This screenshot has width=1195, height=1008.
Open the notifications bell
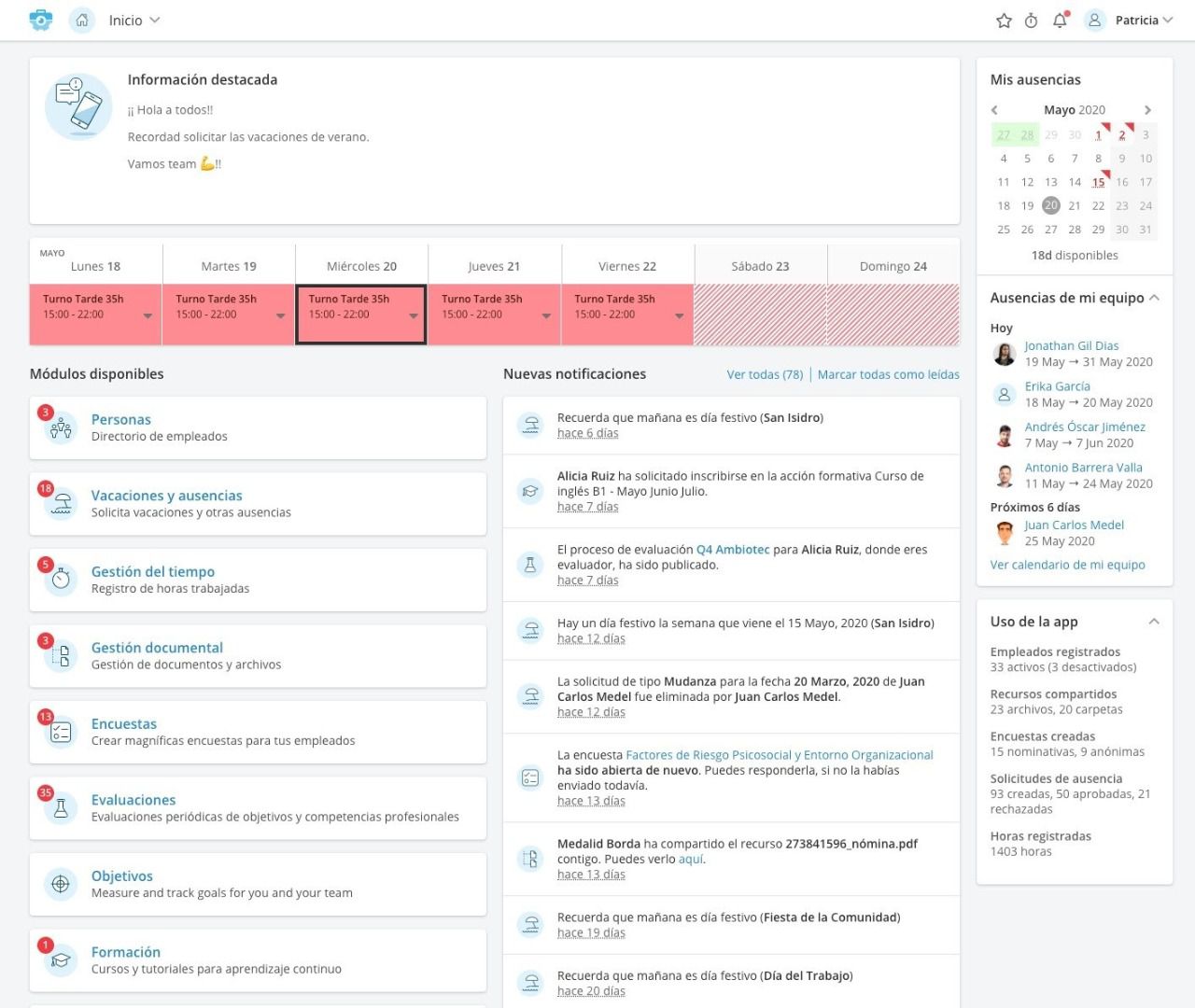tap(1060, 21)
